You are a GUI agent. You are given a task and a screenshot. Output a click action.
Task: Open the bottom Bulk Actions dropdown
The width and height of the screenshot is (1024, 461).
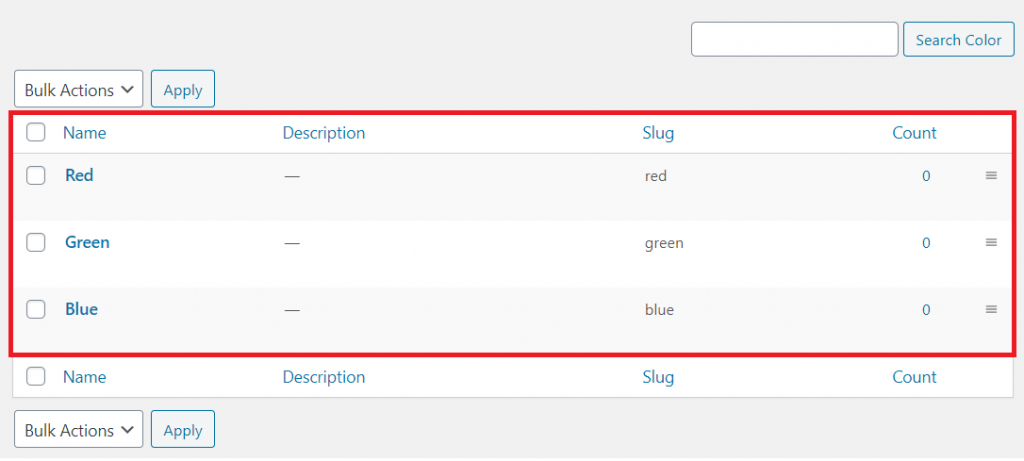click(x=78, y=429)
